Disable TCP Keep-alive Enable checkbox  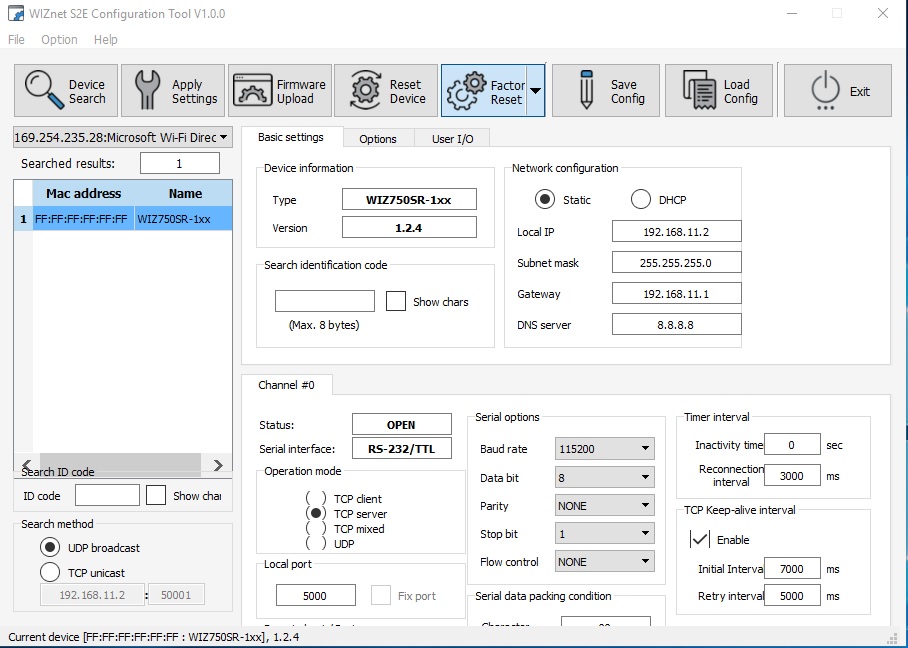(700, 539)
